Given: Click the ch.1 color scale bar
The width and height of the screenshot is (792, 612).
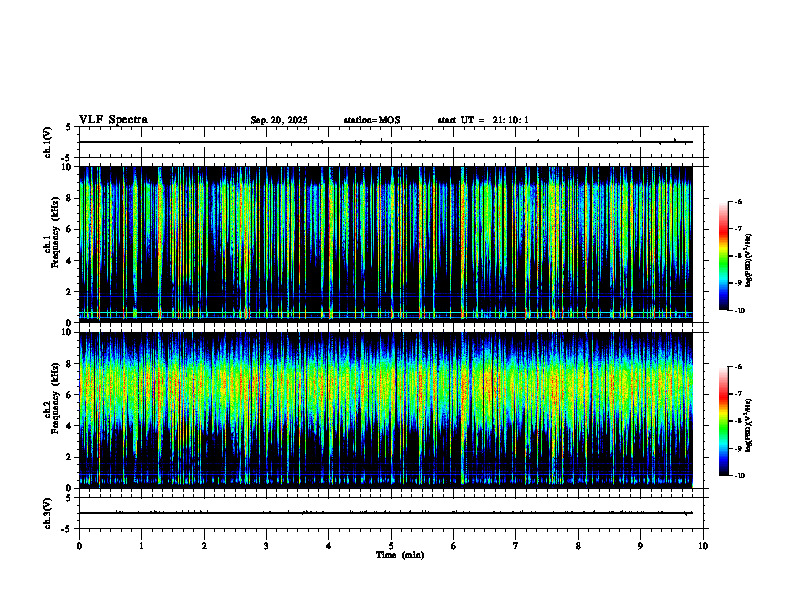Looking at the screenshot, I should (x=723, y=256).
